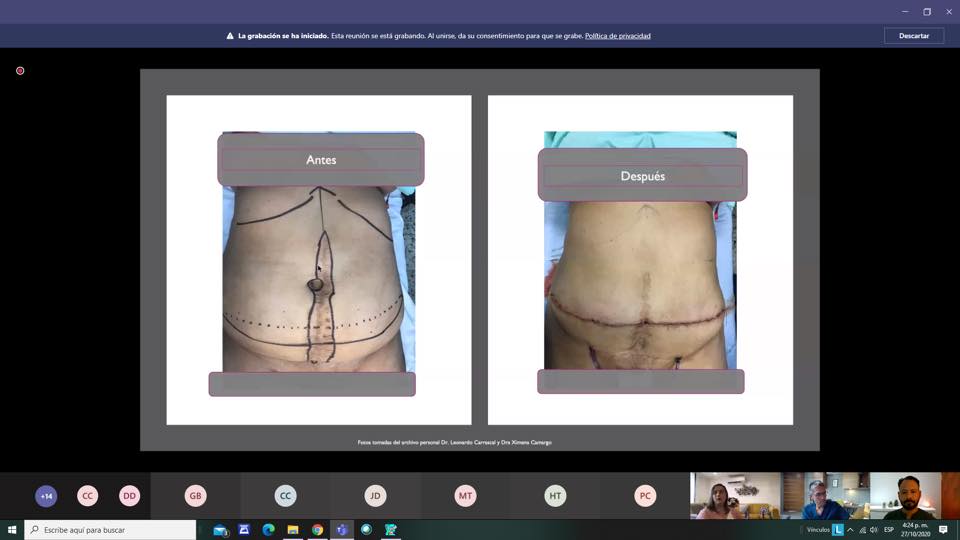Click the woman's video feed thumbnail
This screenshot has height=540, width=960.
point(735,495)
